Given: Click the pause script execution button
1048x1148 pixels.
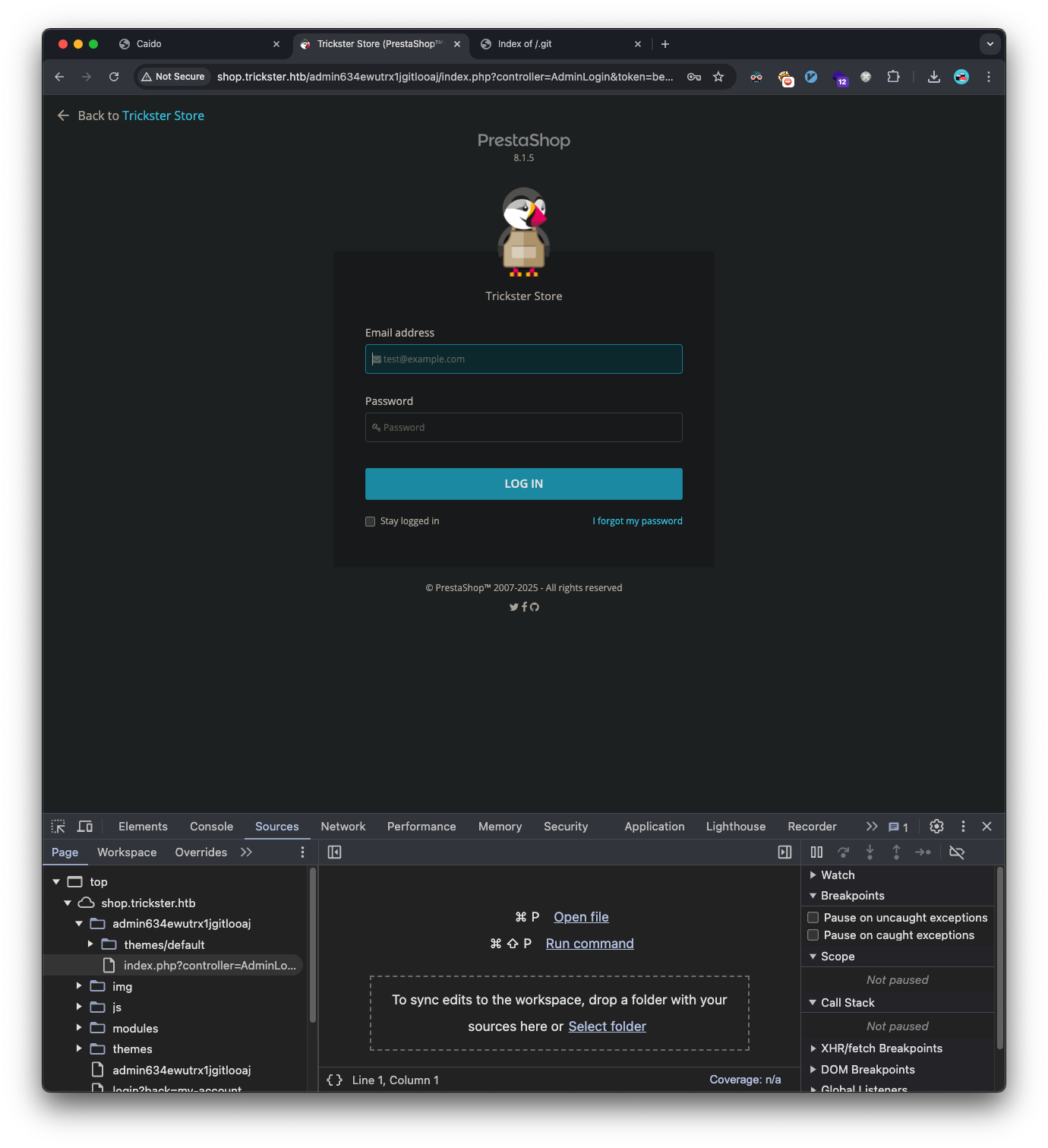Looking at the screenshot, I should (816, 852).
